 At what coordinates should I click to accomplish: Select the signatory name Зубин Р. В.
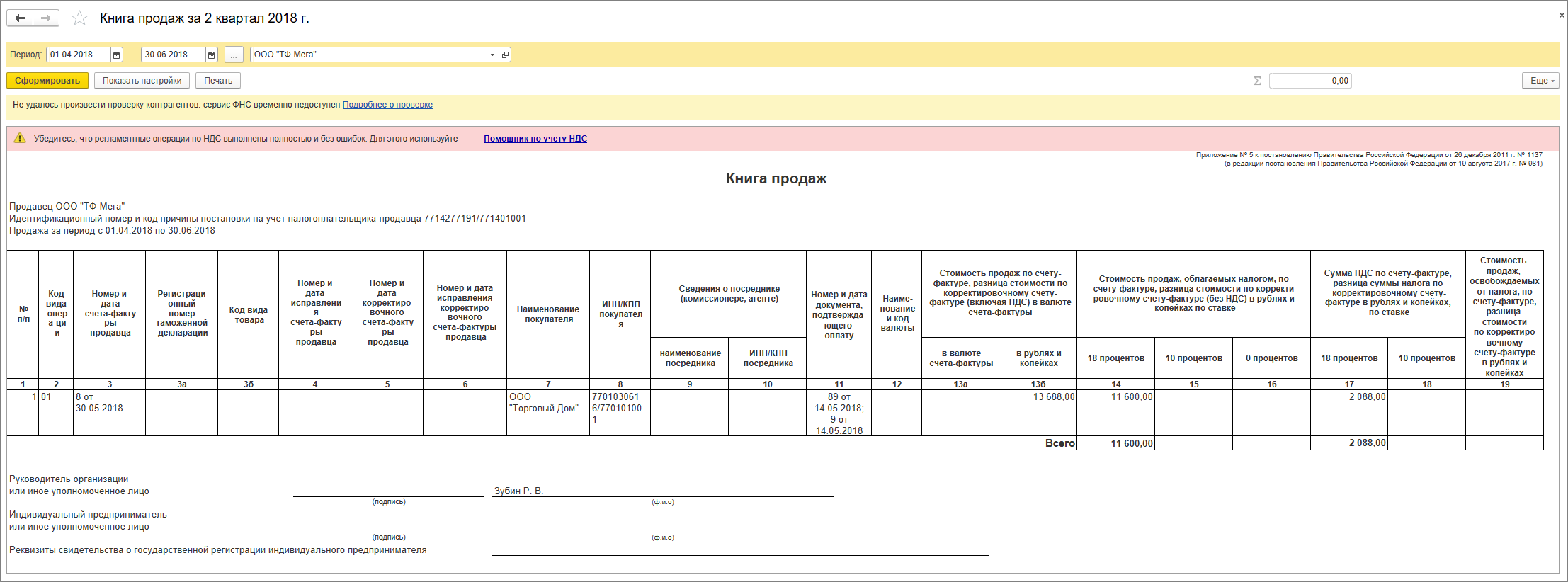click(x=518, y=491)
